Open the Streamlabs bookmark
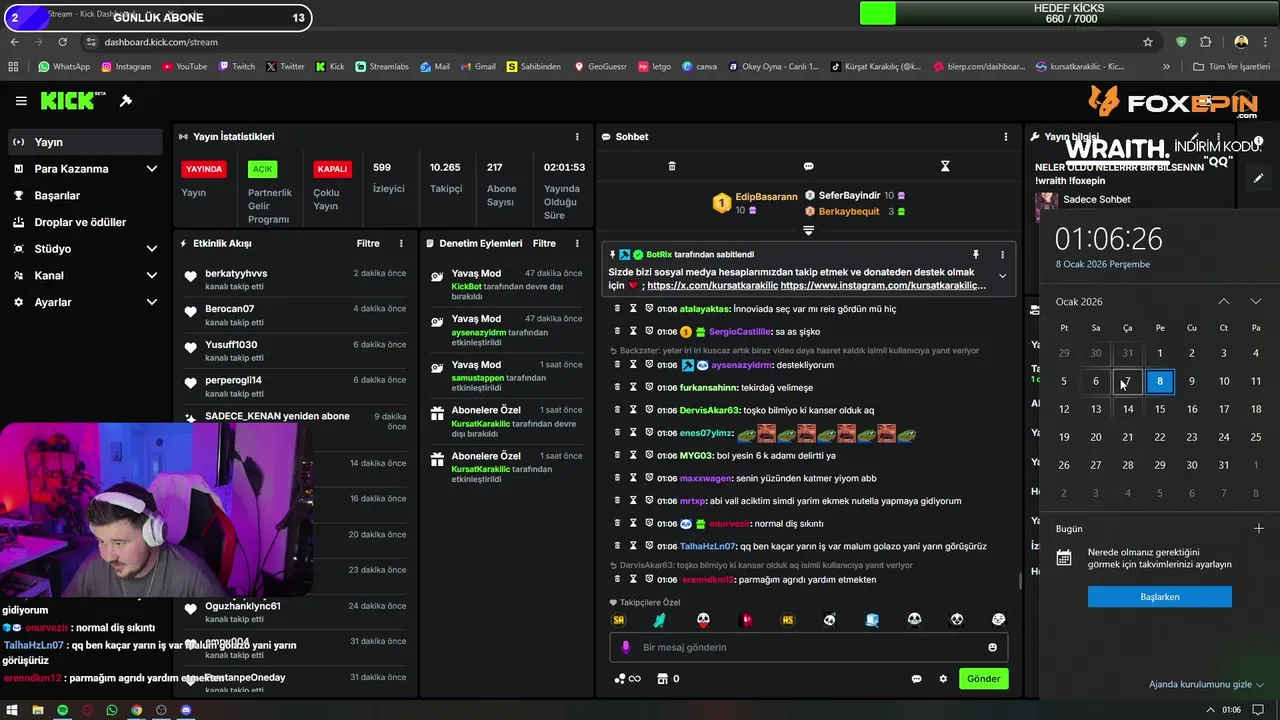The image size is (1280, 720). [x=380, y=67]
